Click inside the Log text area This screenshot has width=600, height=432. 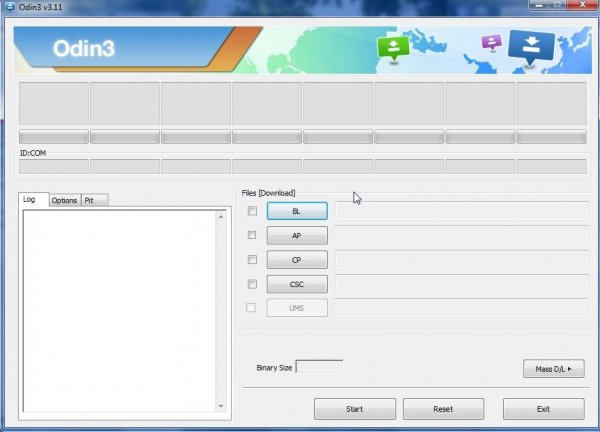119,311
